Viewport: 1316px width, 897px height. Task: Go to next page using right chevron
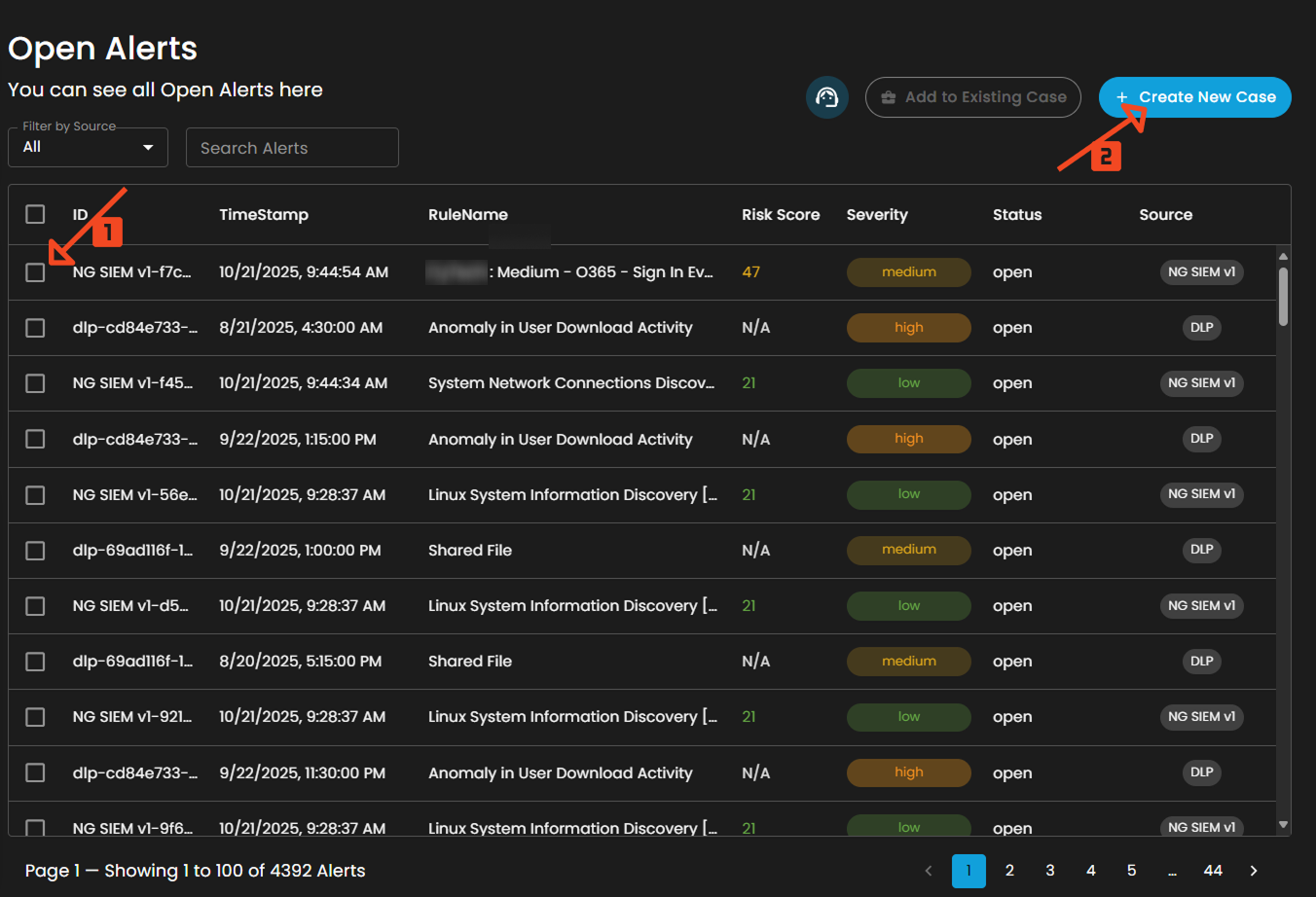[x=1253, y=871]
